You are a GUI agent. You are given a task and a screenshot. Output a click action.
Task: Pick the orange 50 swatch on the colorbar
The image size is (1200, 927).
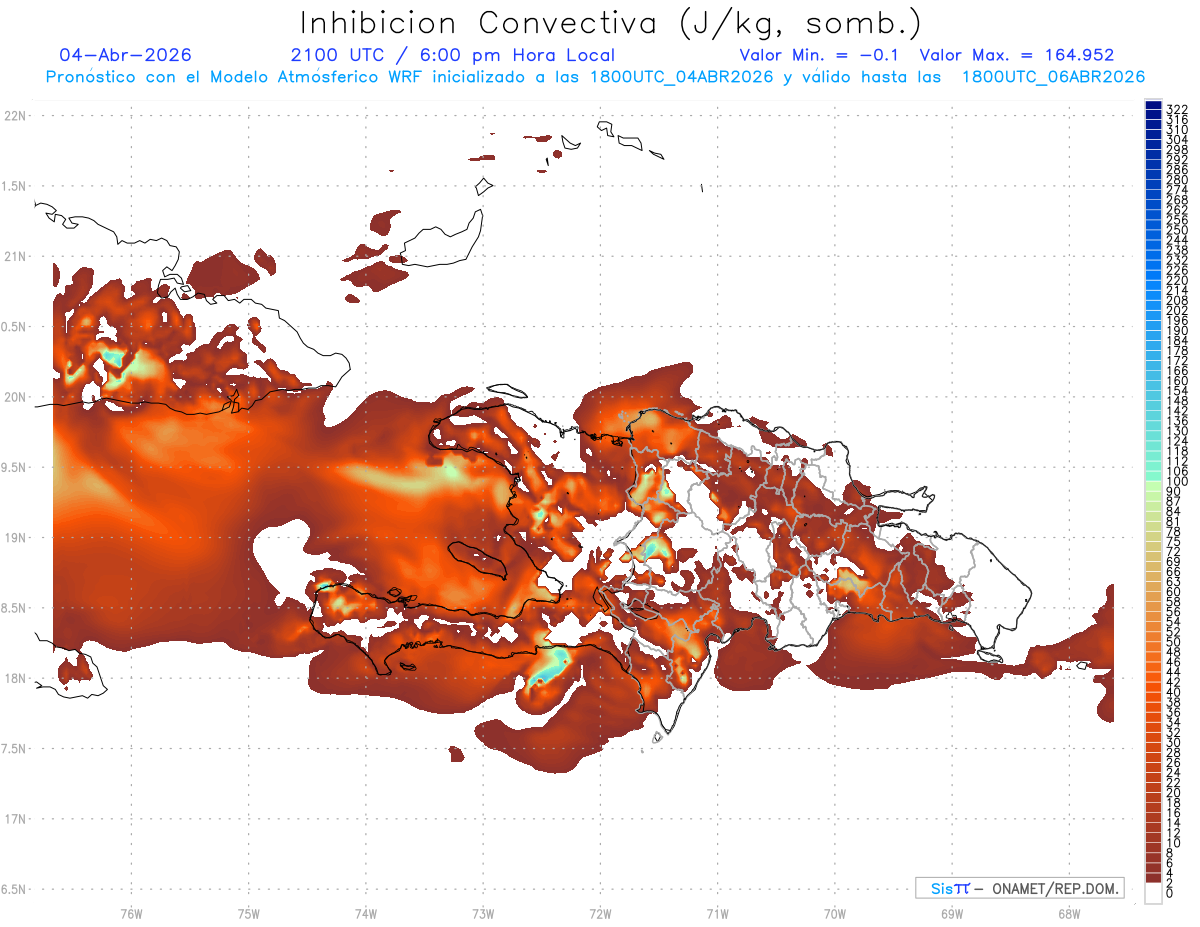coord(1153,643)
